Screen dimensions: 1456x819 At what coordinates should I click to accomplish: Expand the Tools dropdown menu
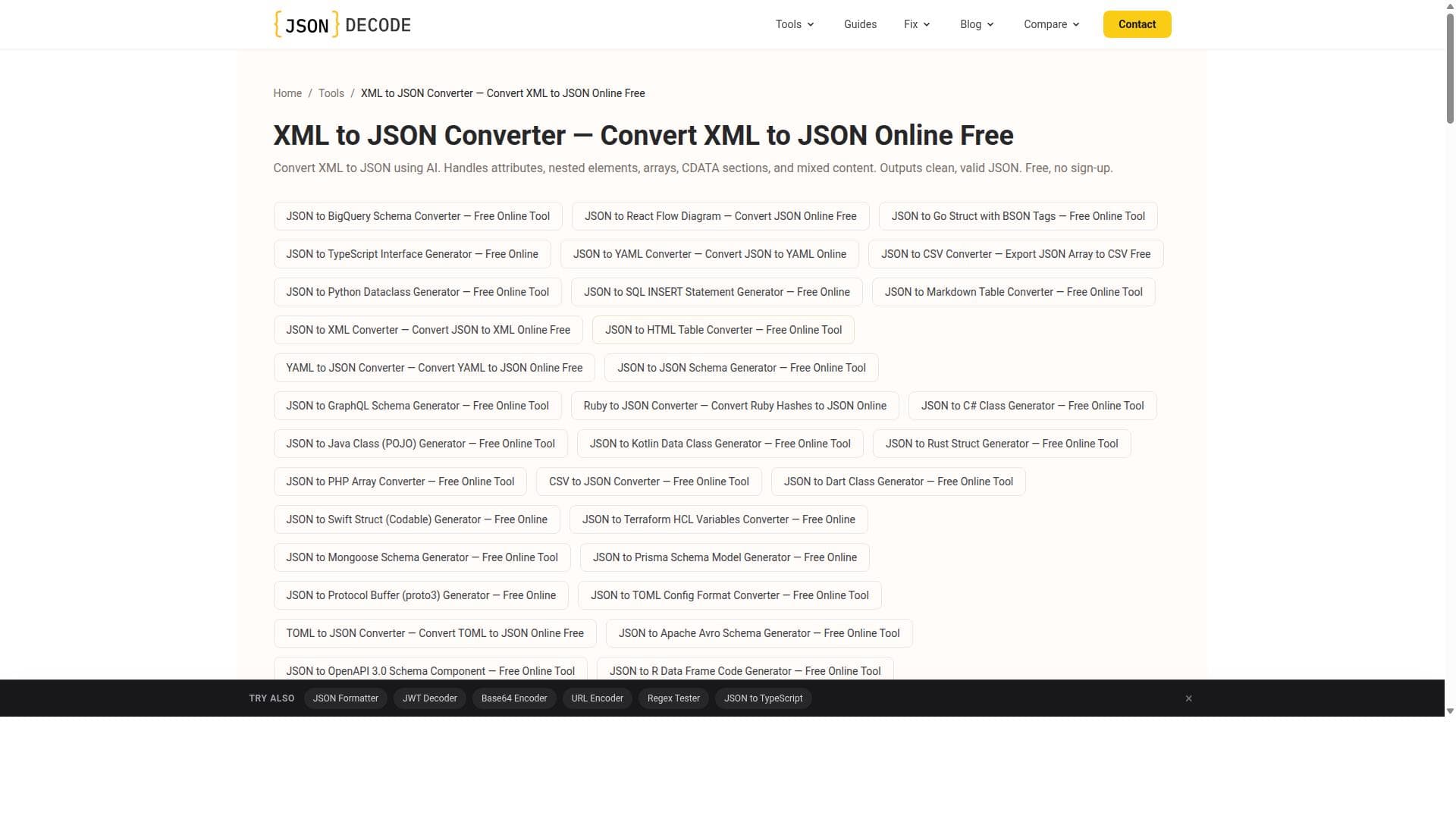[x=795, y=24]
